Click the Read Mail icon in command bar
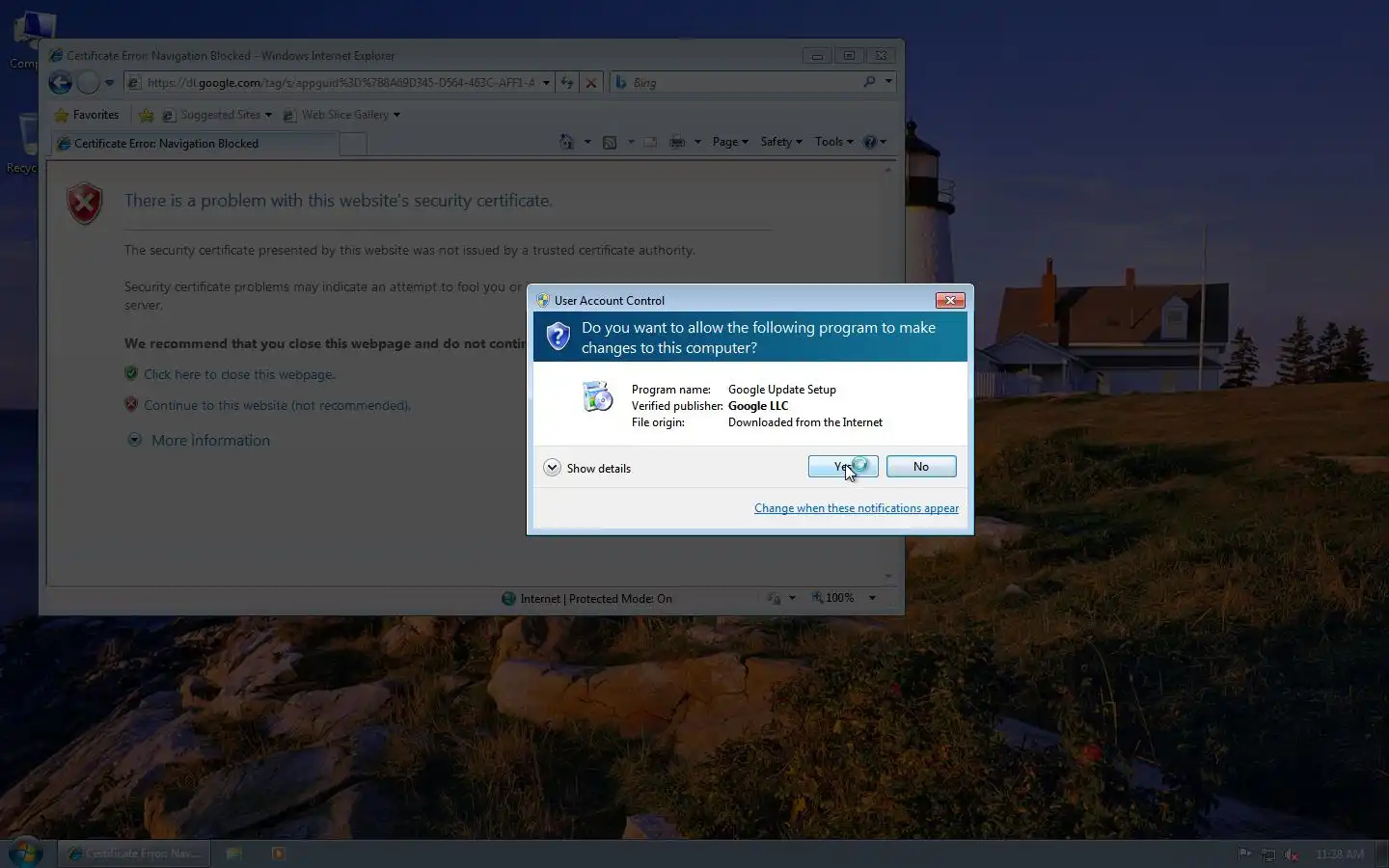 650,142
